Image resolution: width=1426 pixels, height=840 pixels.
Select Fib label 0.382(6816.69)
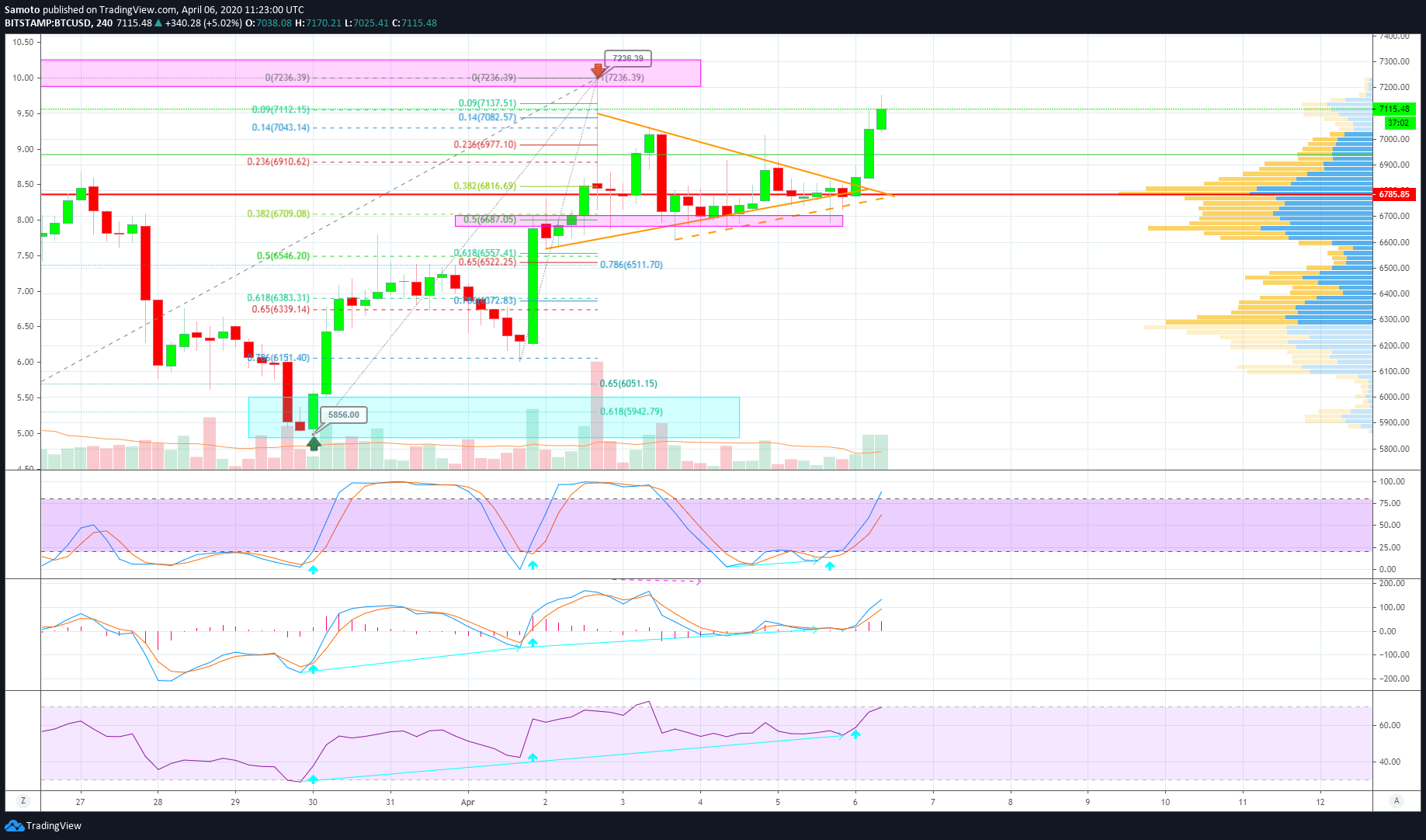pyautogui.click(x=485, y=186)
